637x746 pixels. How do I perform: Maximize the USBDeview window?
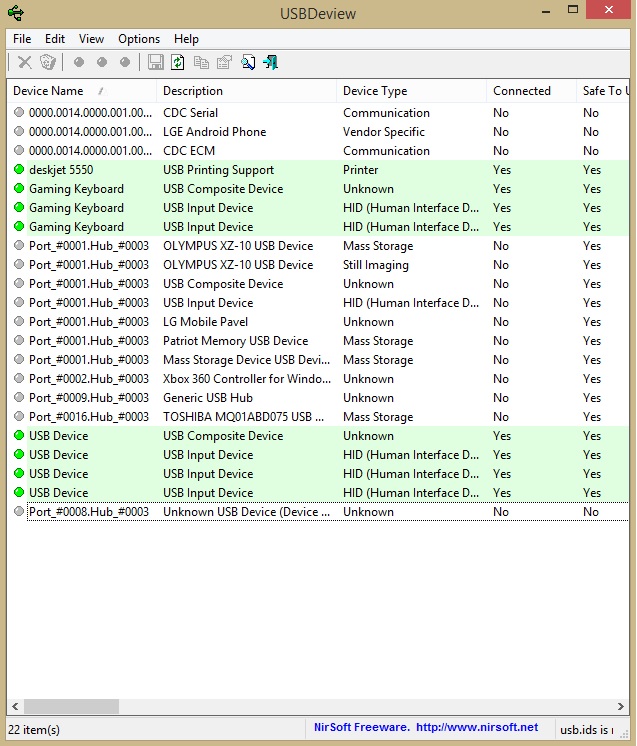(573, 10)
